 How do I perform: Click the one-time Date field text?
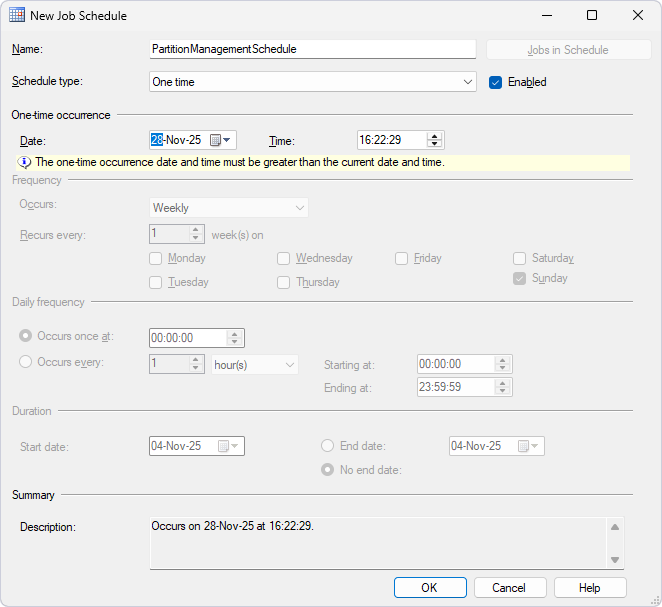176,140
